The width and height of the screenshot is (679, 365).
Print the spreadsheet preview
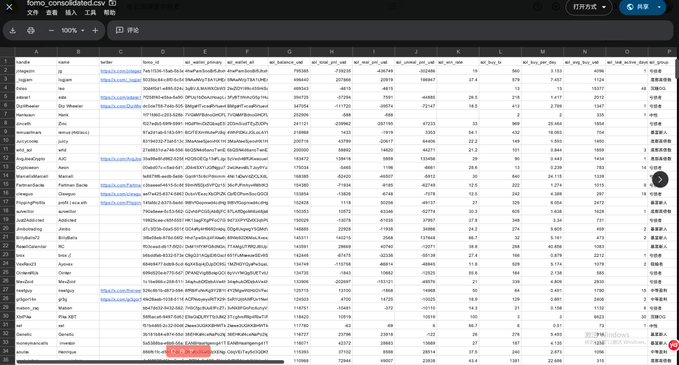tap(31, 30)
